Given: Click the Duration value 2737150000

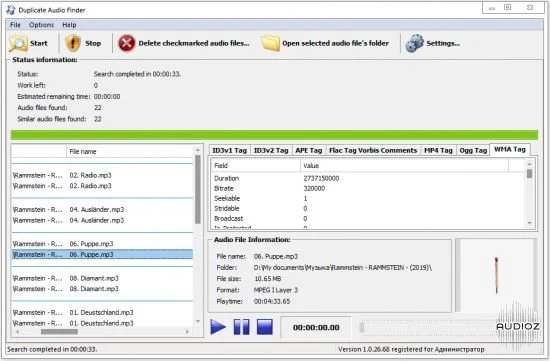Looking at the screenshot, I should [321, 178].
